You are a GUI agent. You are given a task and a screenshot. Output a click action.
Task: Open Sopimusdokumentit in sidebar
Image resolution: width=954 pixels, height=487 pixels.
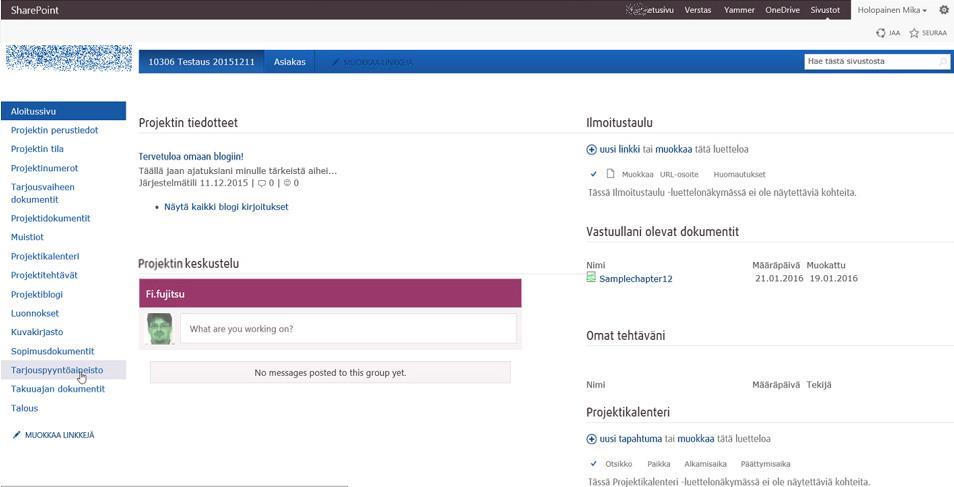coord(52,351)
